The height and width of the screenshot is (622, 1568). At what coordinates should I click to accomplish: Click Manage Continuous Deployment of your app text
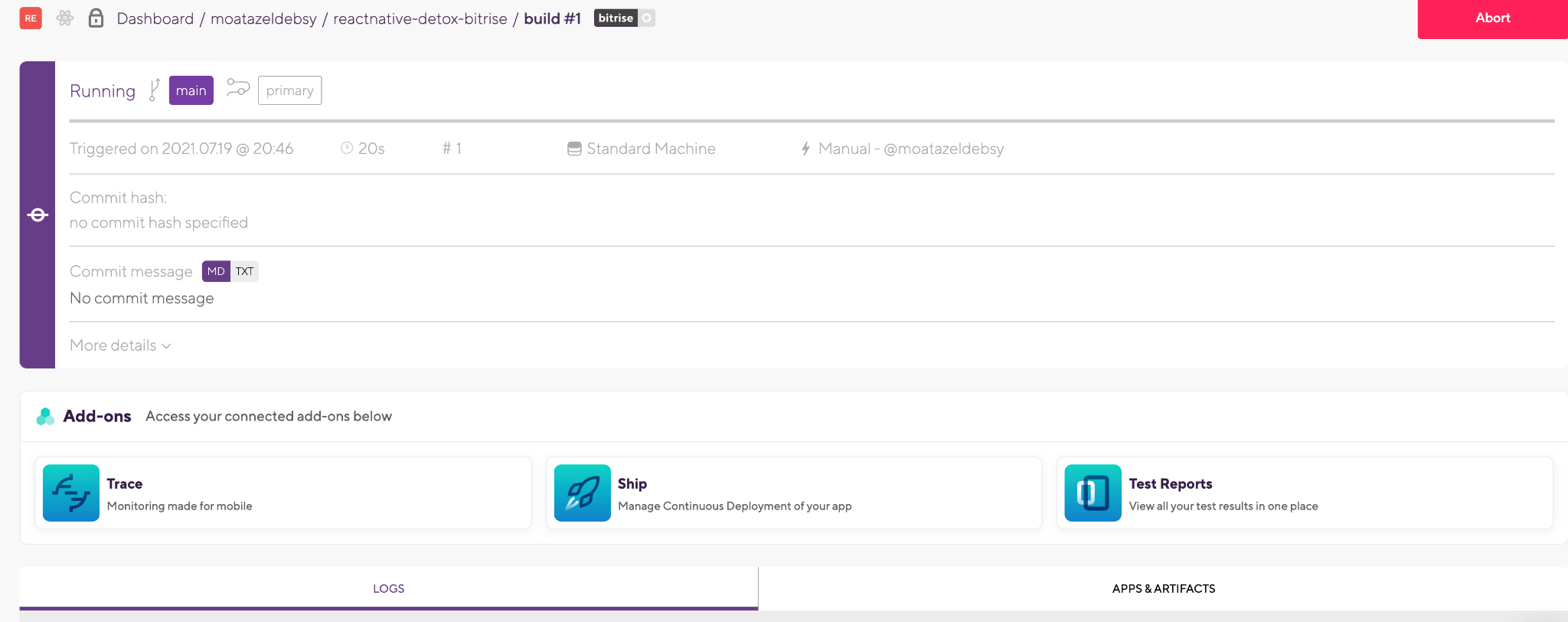pos(735,506)
